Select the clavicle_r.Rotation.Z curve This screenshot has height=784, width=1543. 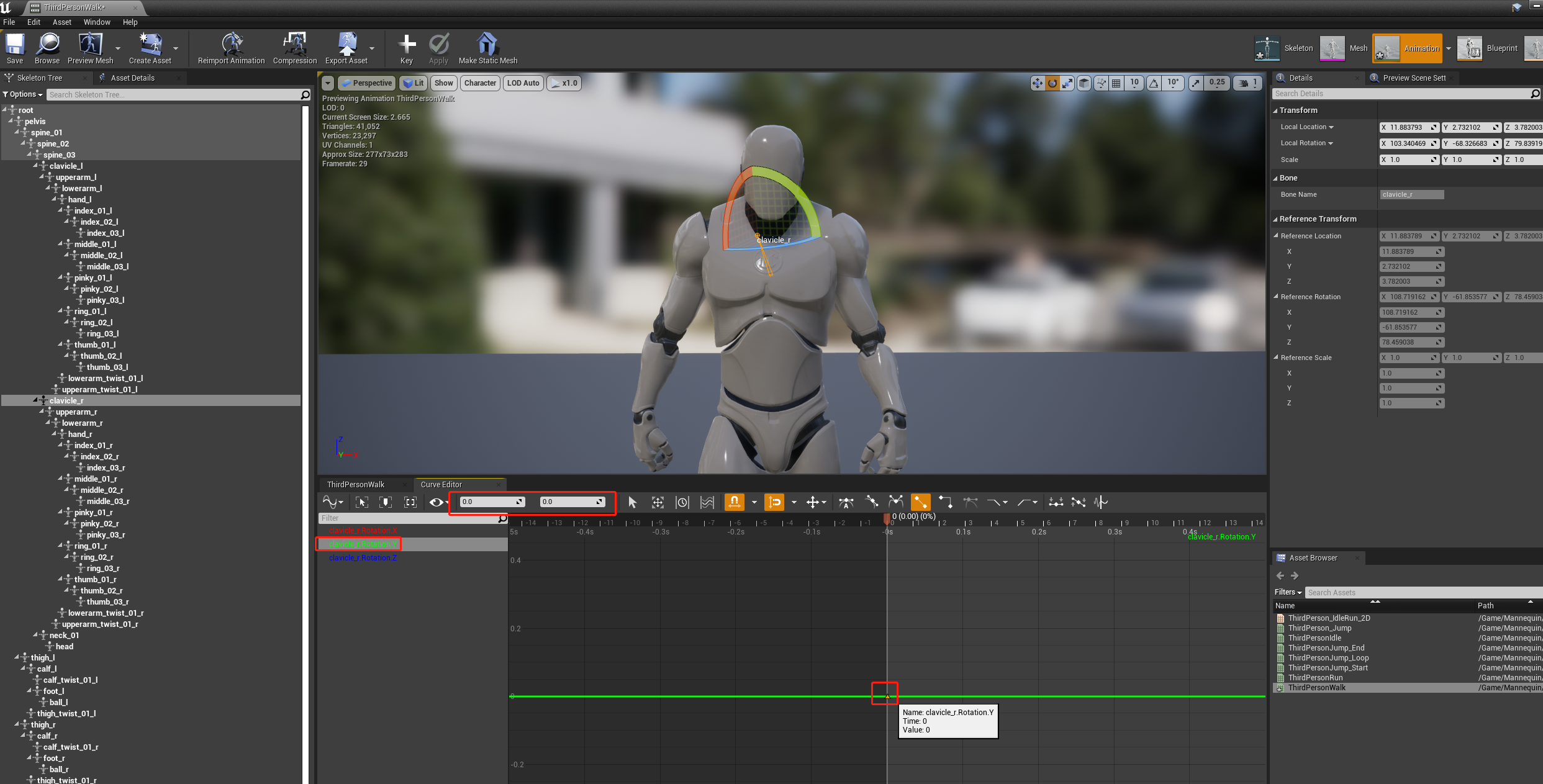pos(363,558)
